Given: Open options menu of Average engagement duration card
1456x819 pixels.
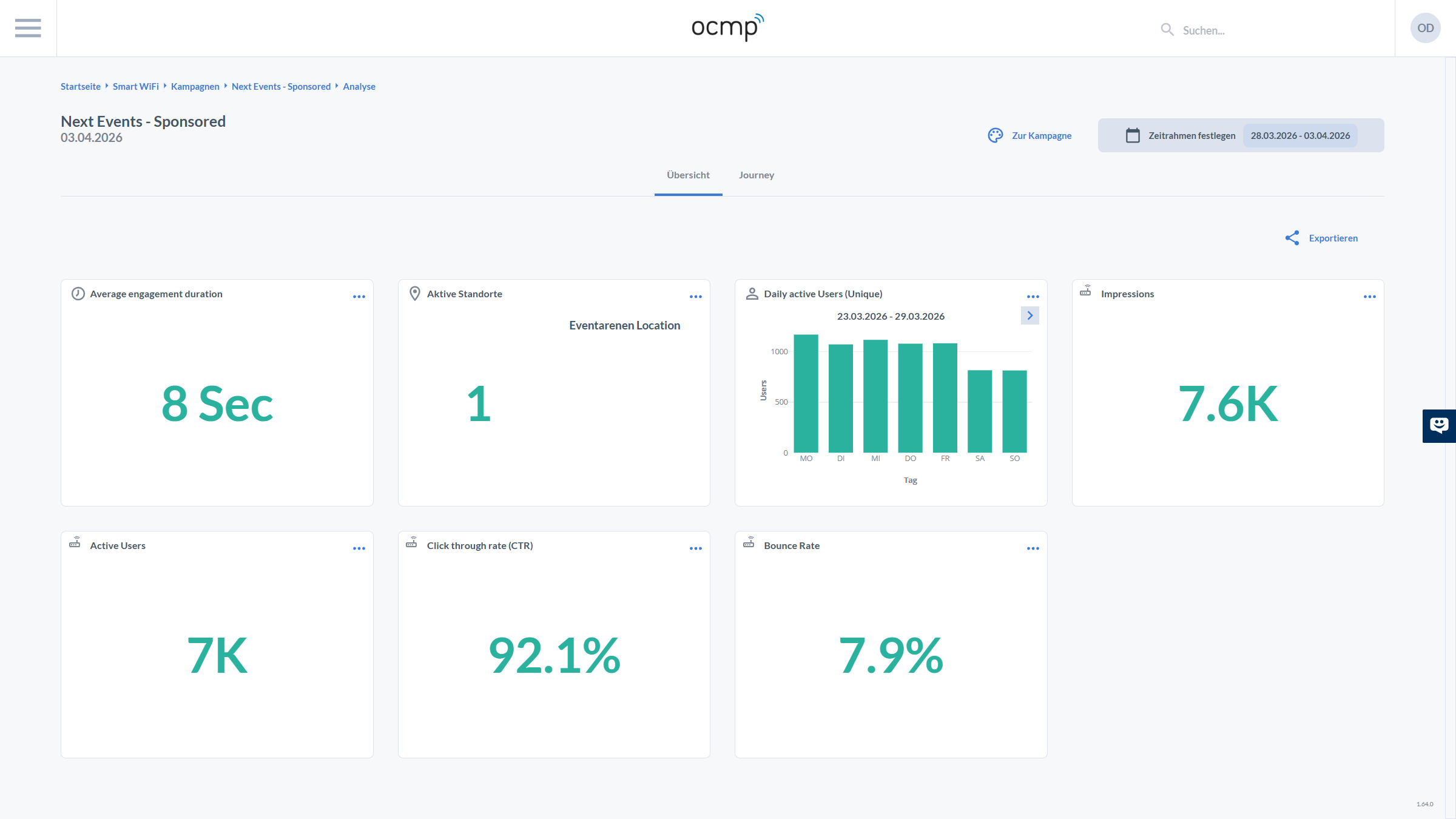Looking at the screenshot, I should point(359,297).
